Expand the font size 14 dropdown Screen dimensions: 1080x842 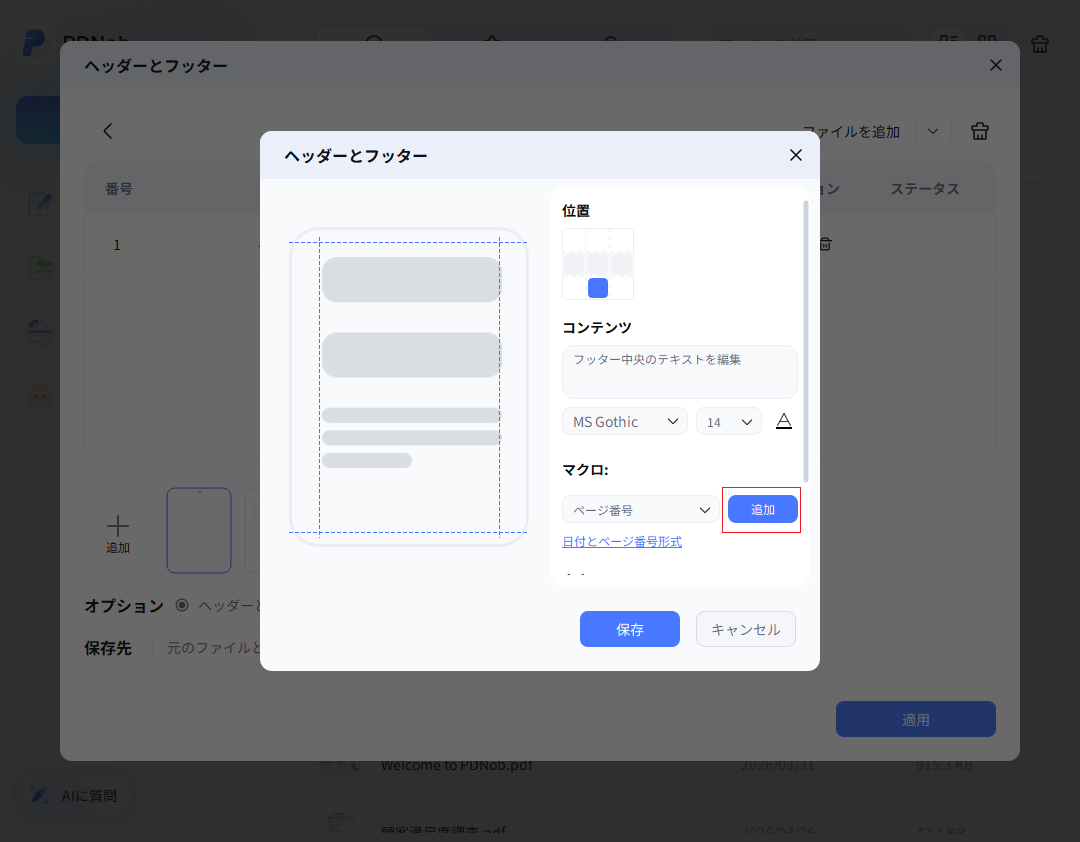click(728, 421)
